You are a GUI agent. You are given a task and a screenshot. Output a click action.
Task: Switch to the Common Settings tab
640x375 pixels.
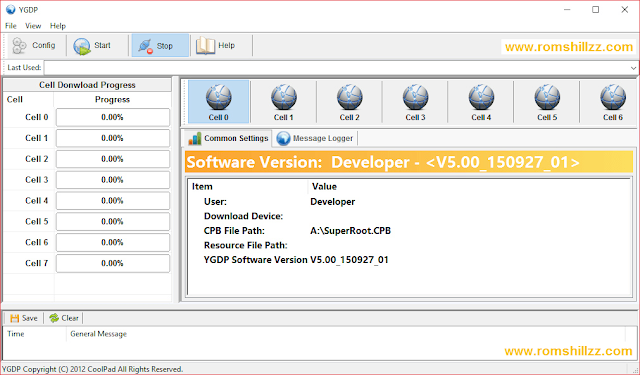pos(228,138)
